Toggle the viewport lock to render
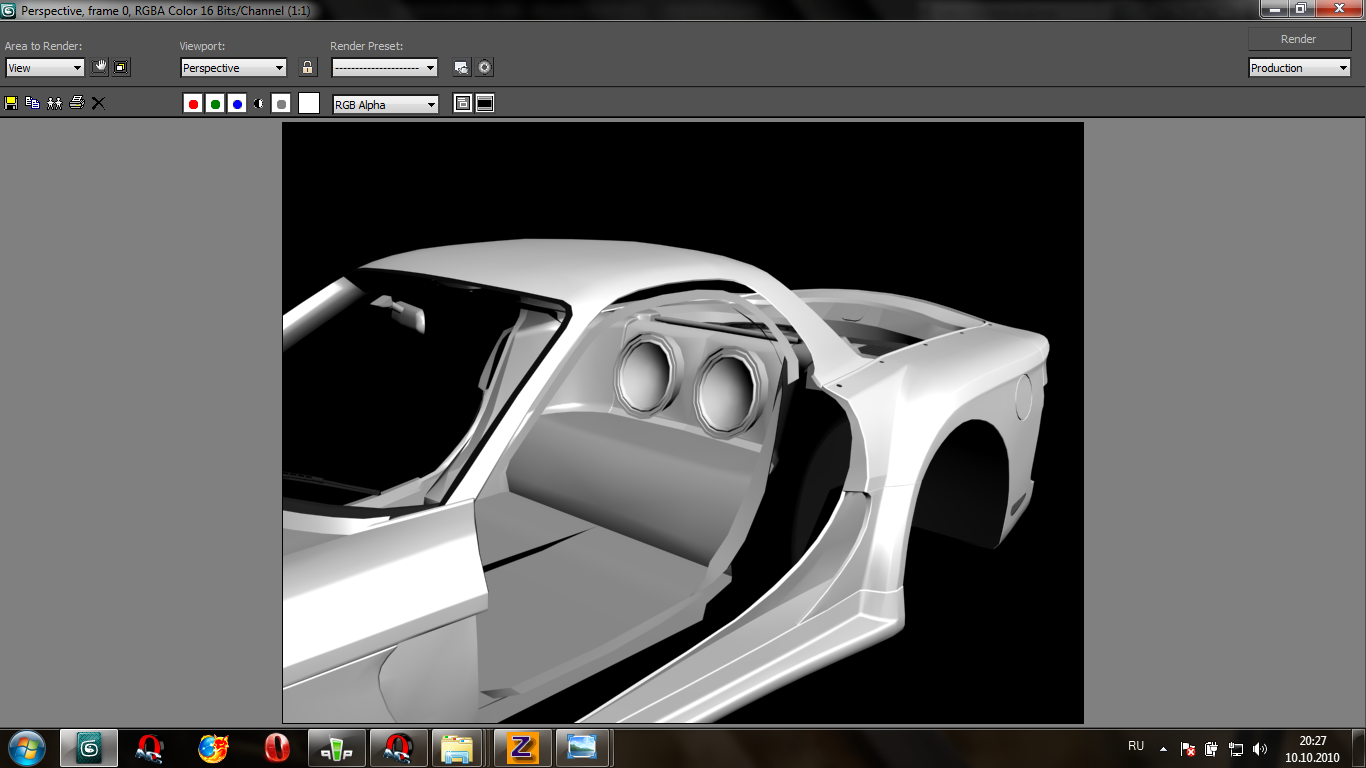 (308, 68)
